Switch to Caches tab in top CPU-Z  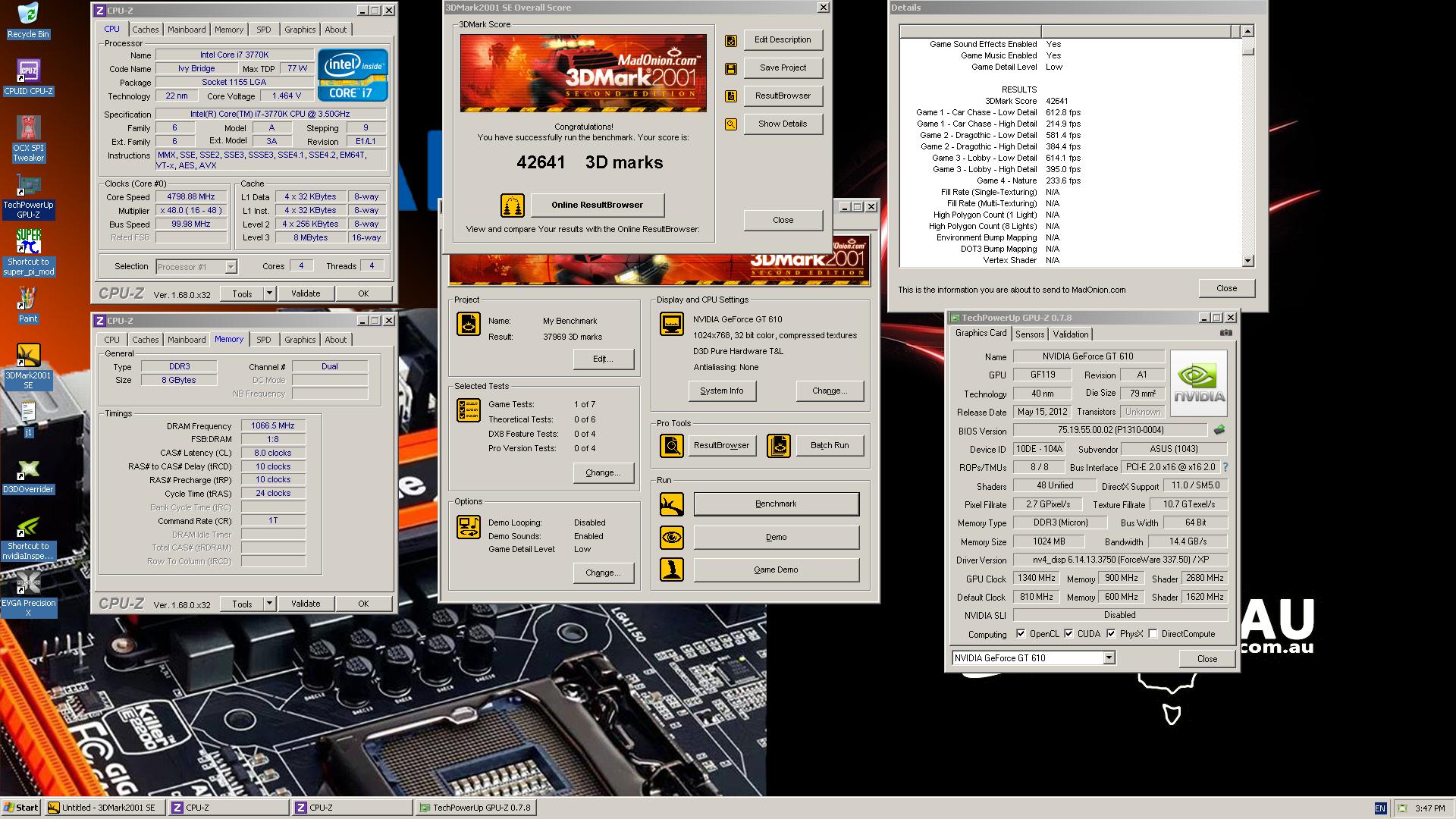[x=146, y=30]
